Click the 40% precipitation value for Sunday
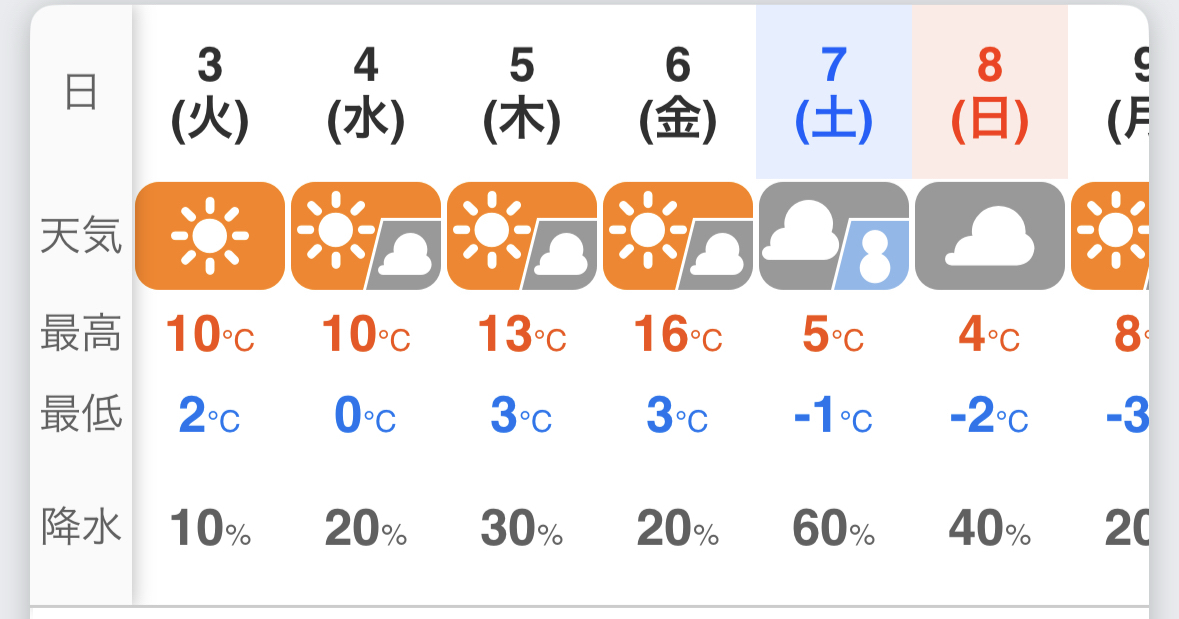This screenshot has width=1179, height=619. coord(990,529)
